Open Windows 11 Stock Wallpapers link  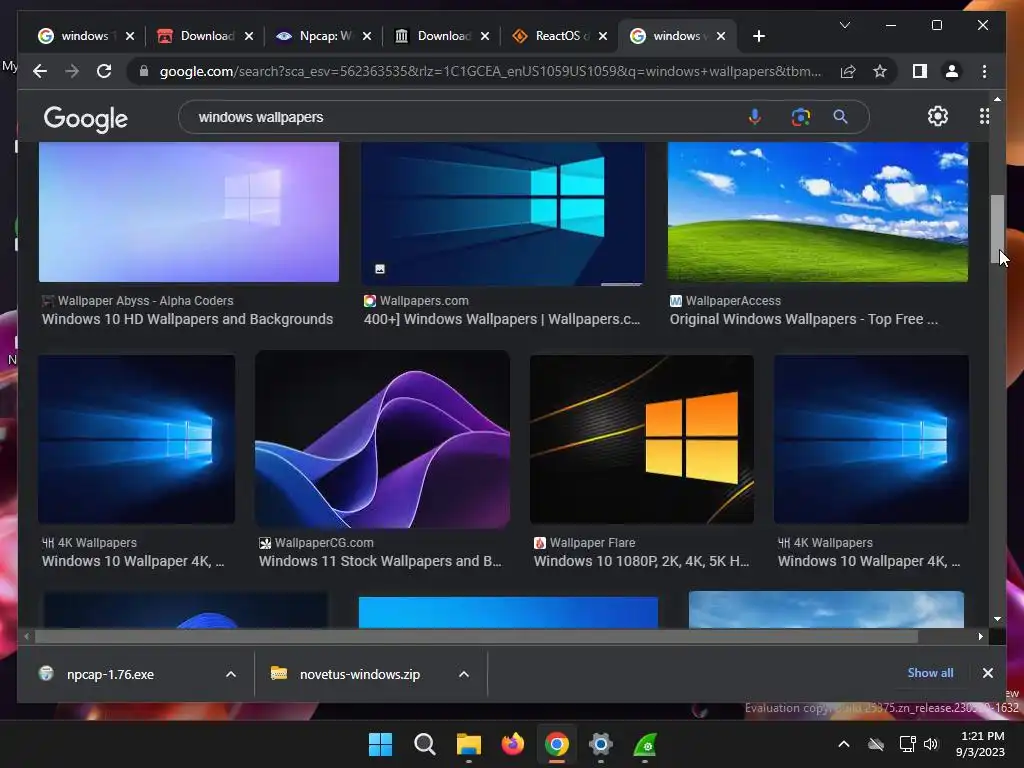tap(380, 561)
